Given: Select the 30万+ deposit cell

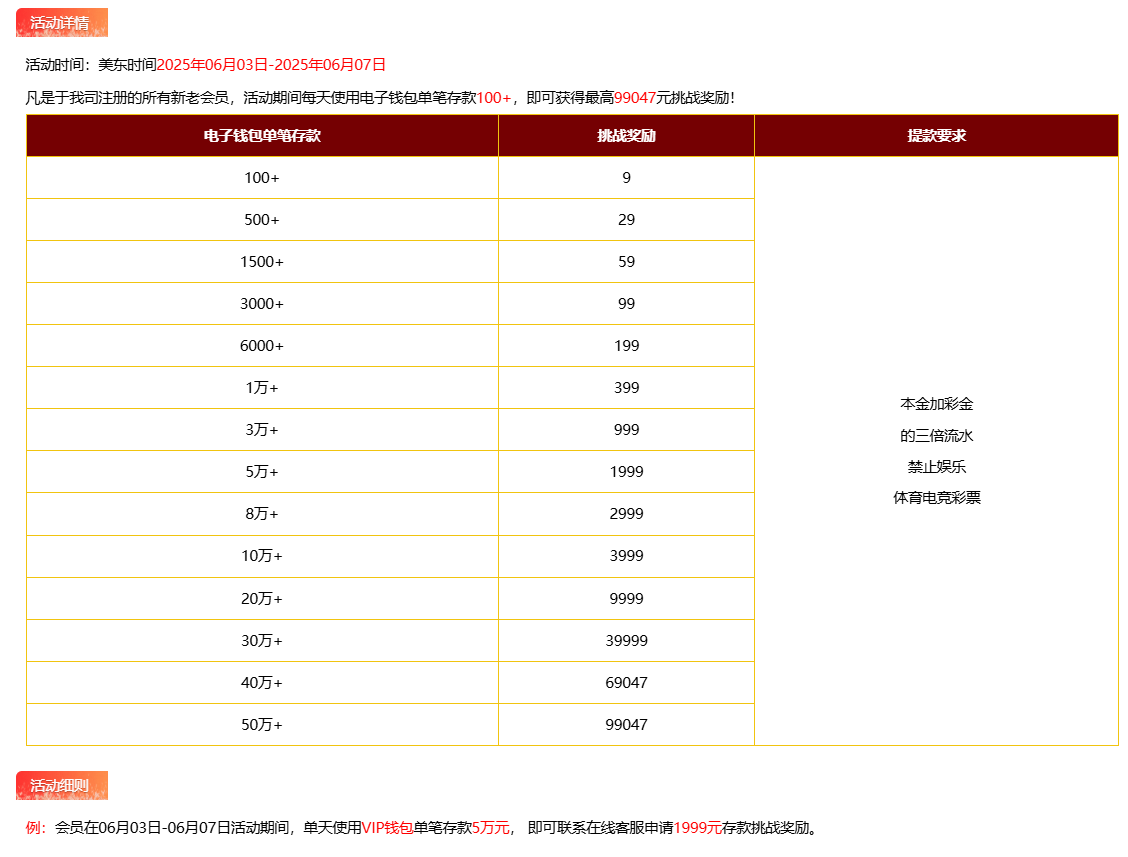Looking at the screenshot, I should (262, 640).
